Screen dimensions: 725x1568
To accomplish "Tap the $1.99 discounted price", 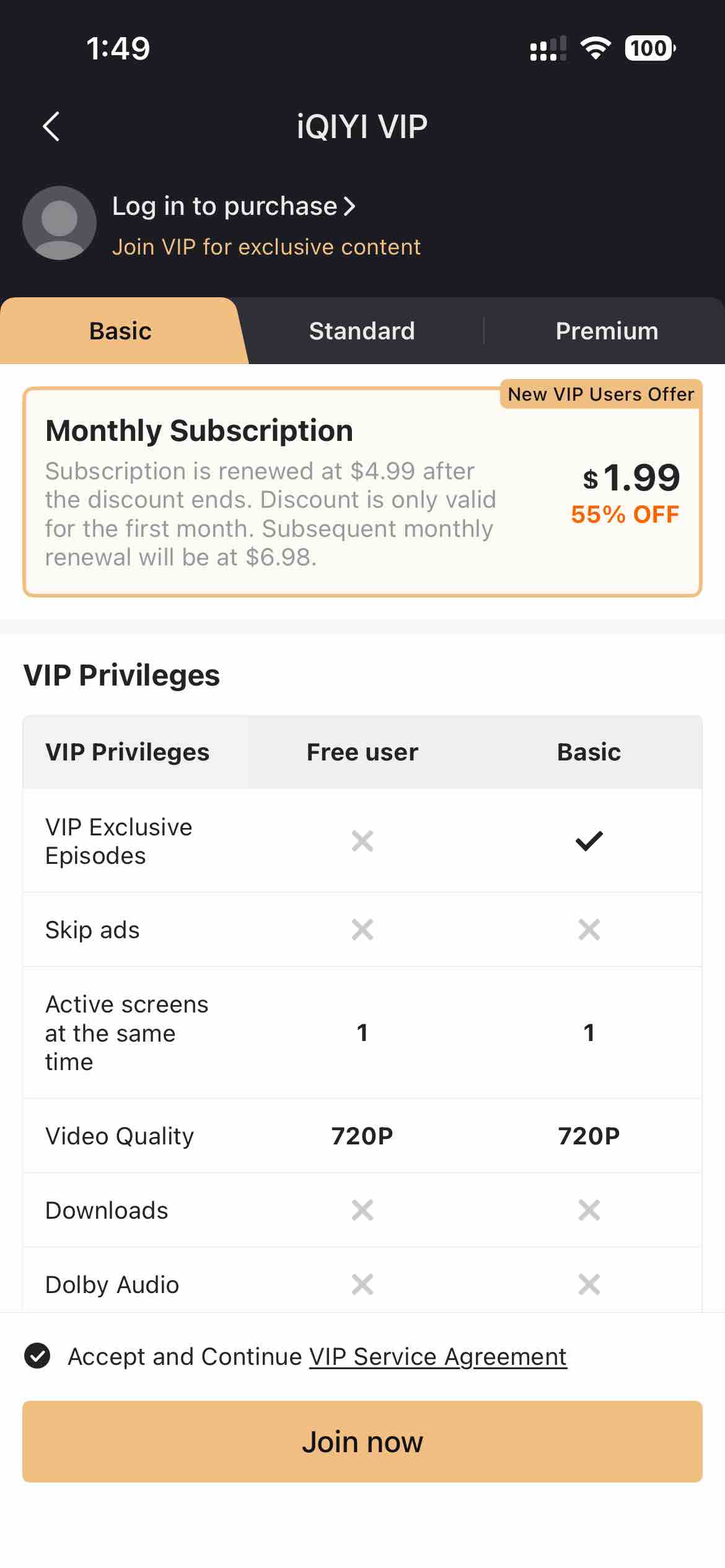I will (631, 478).
